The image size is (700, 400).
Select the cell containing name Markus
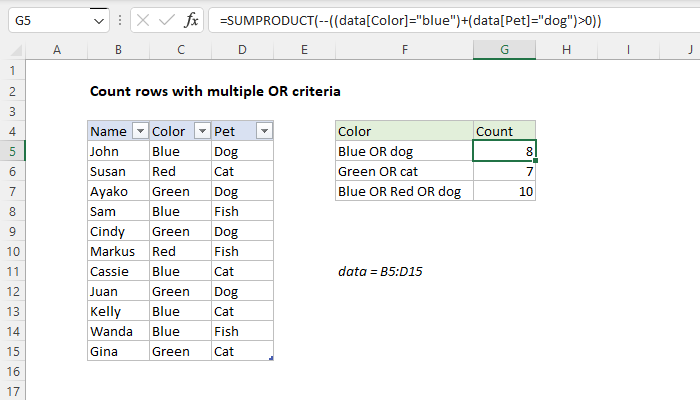(x=118, y=251)
